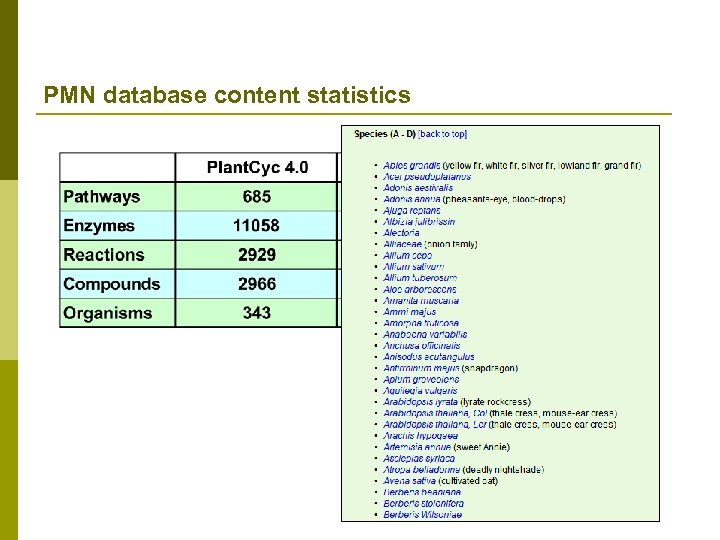
Task: Select the Ajuga reptans link
Action: point(411,210)
